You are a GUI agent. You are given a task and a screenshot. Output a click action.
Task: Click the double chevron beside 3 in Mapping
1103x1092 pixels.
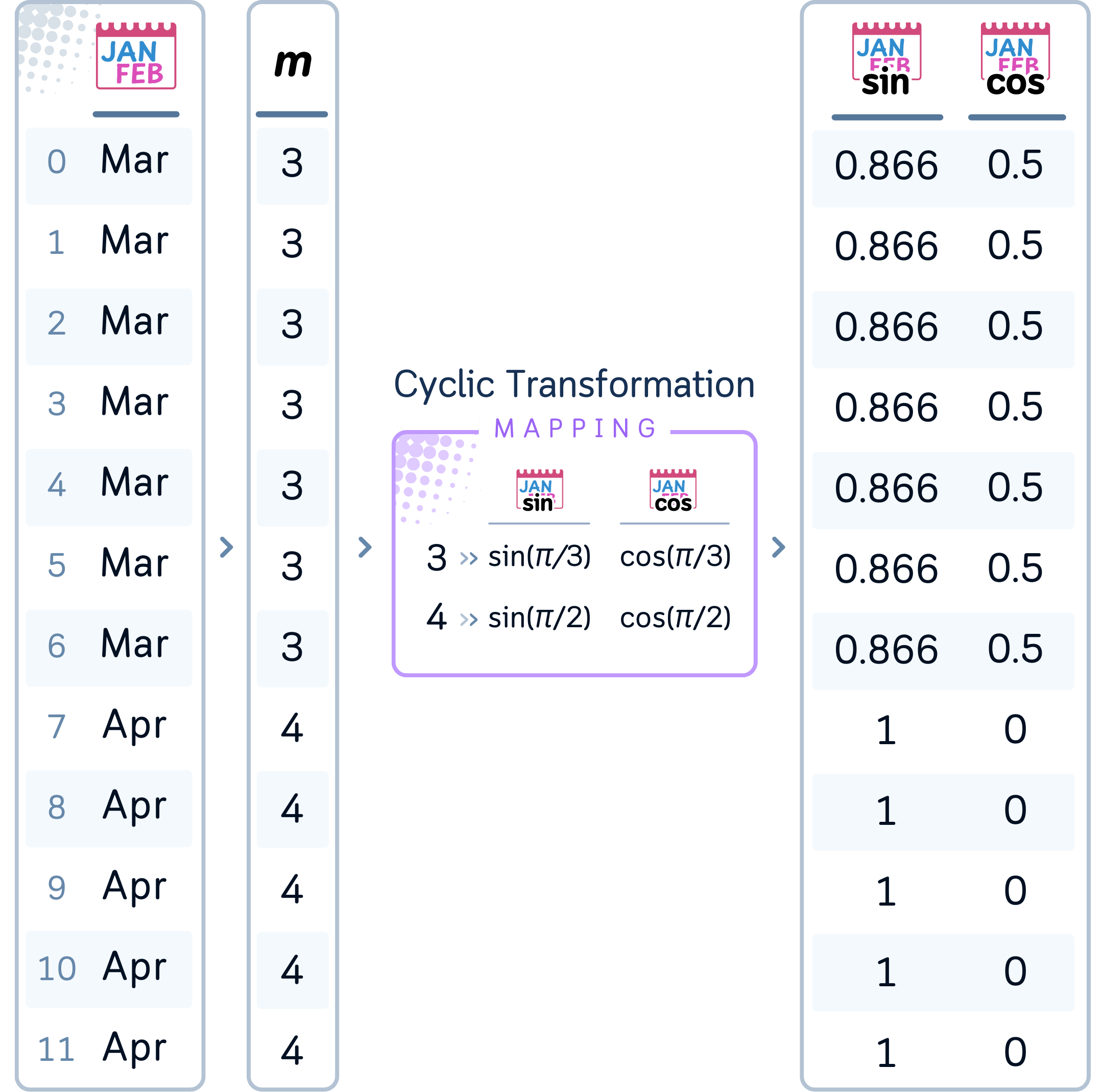pos(469,558)
